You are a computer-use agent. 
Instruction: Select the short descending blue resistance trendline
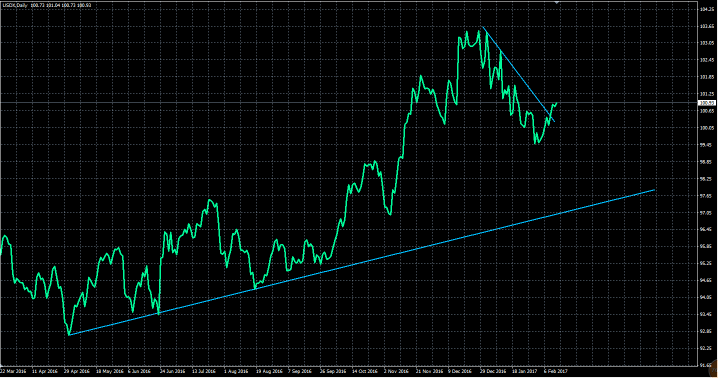(519, 75)
